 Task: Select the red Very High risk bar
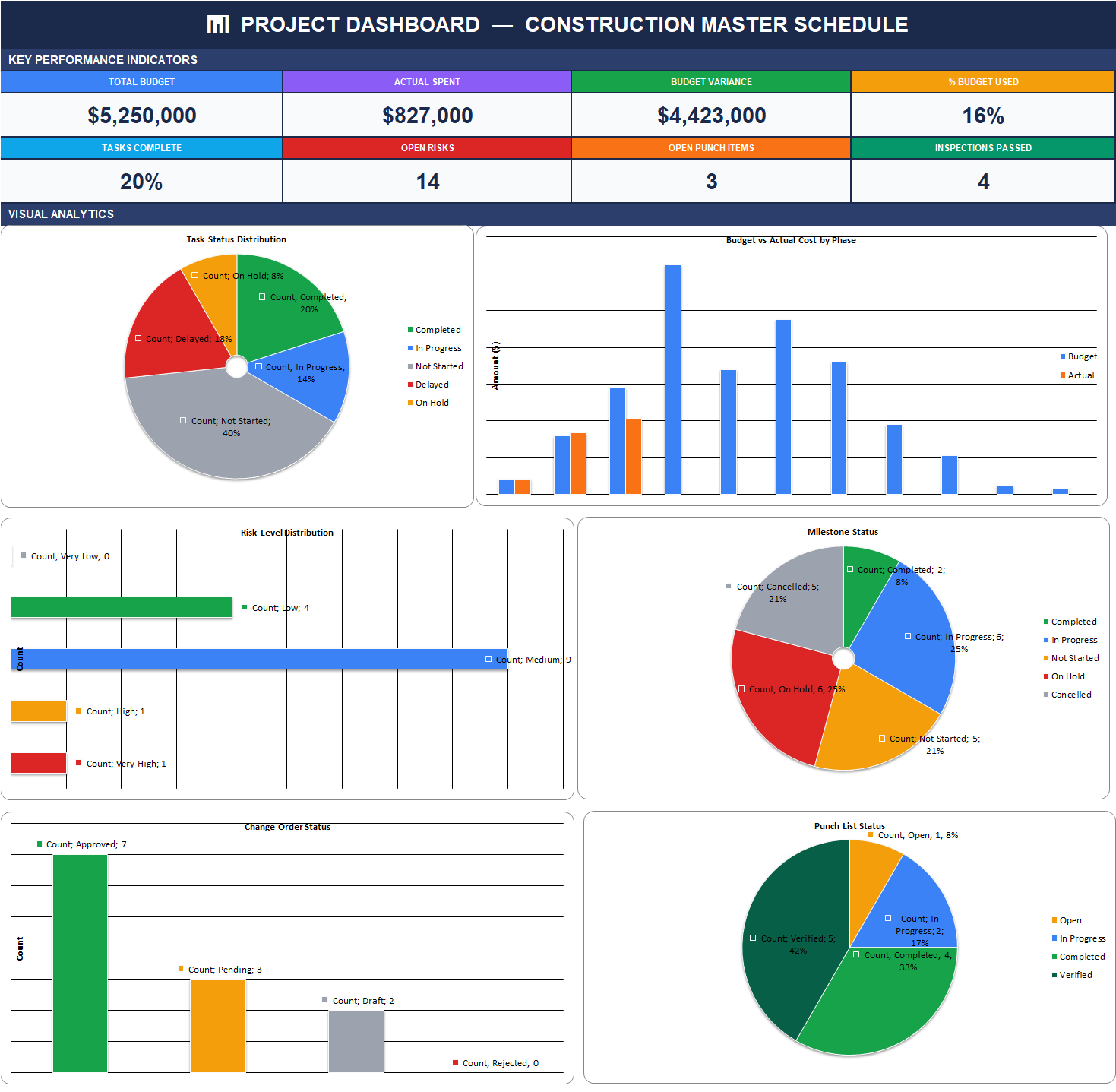tap(39, 763)
